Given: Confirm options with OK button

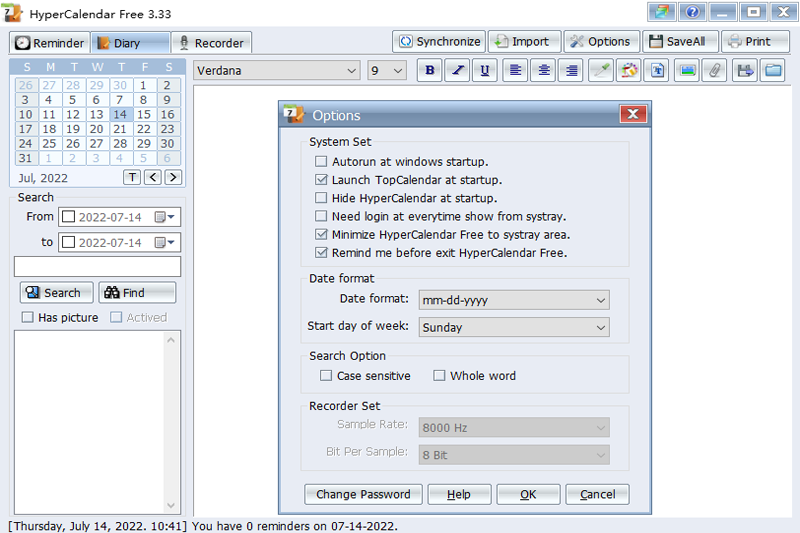Looking at the screenshot, I should [528, 494].
